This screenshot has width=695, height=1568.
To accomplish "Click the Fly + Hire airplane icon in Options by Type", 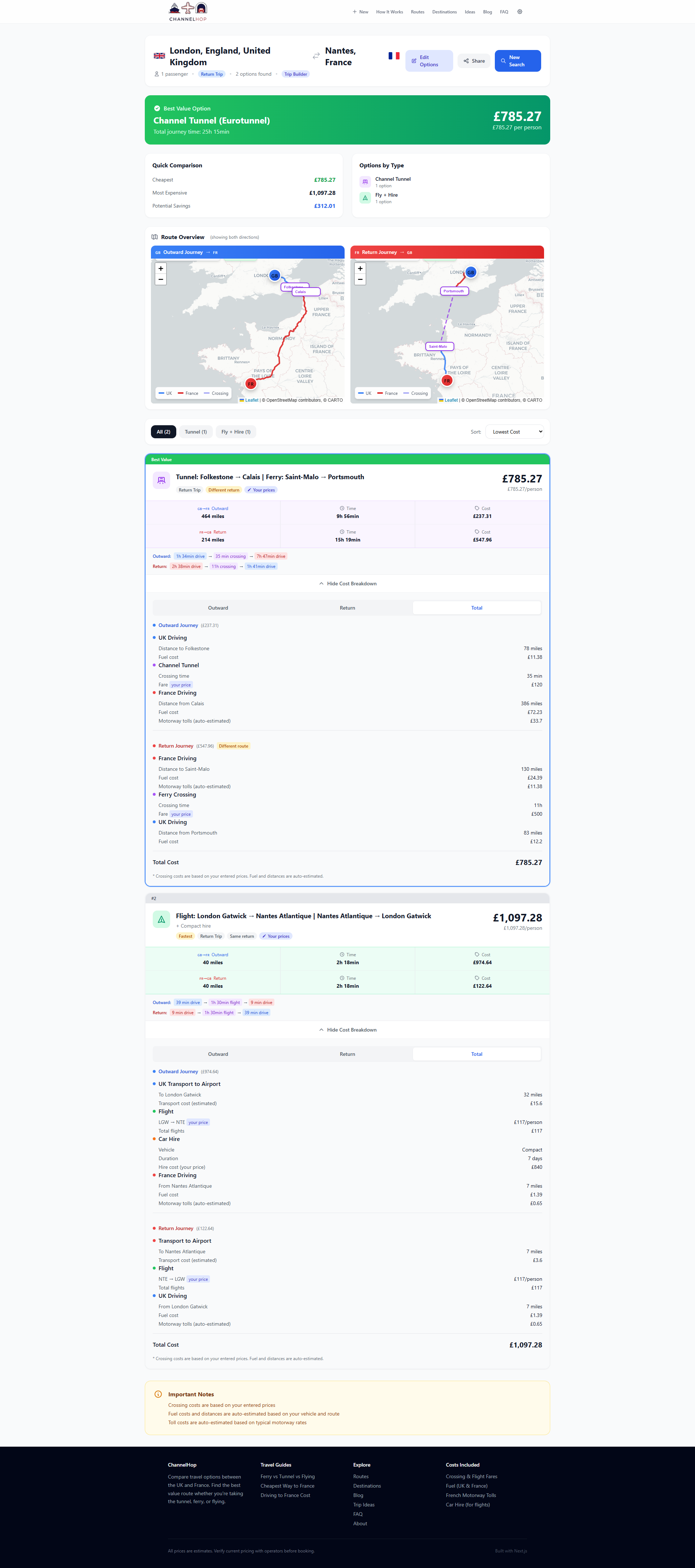I will (x=365, y=198).
